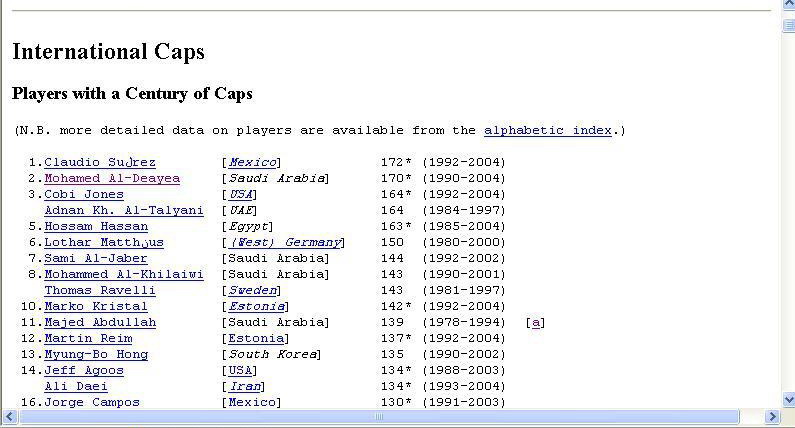This screenshot has height=428, width=795.
Task: Follow the USA link beside Cobi Jones
Action: (240, 194)
